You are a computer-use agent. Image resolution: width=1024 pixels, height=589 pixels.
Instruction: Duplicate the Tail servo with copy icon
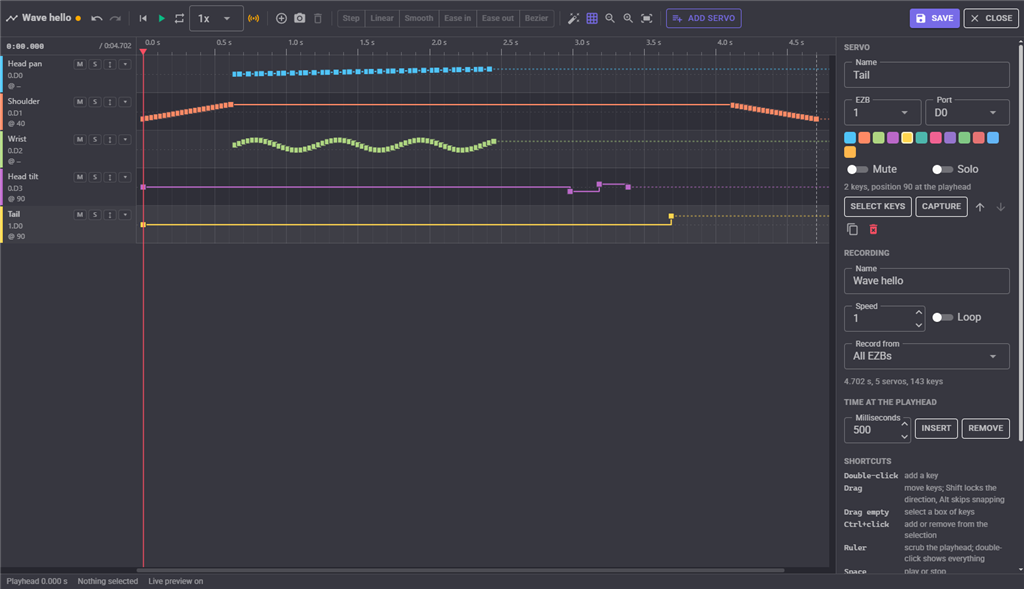(852, 229)
